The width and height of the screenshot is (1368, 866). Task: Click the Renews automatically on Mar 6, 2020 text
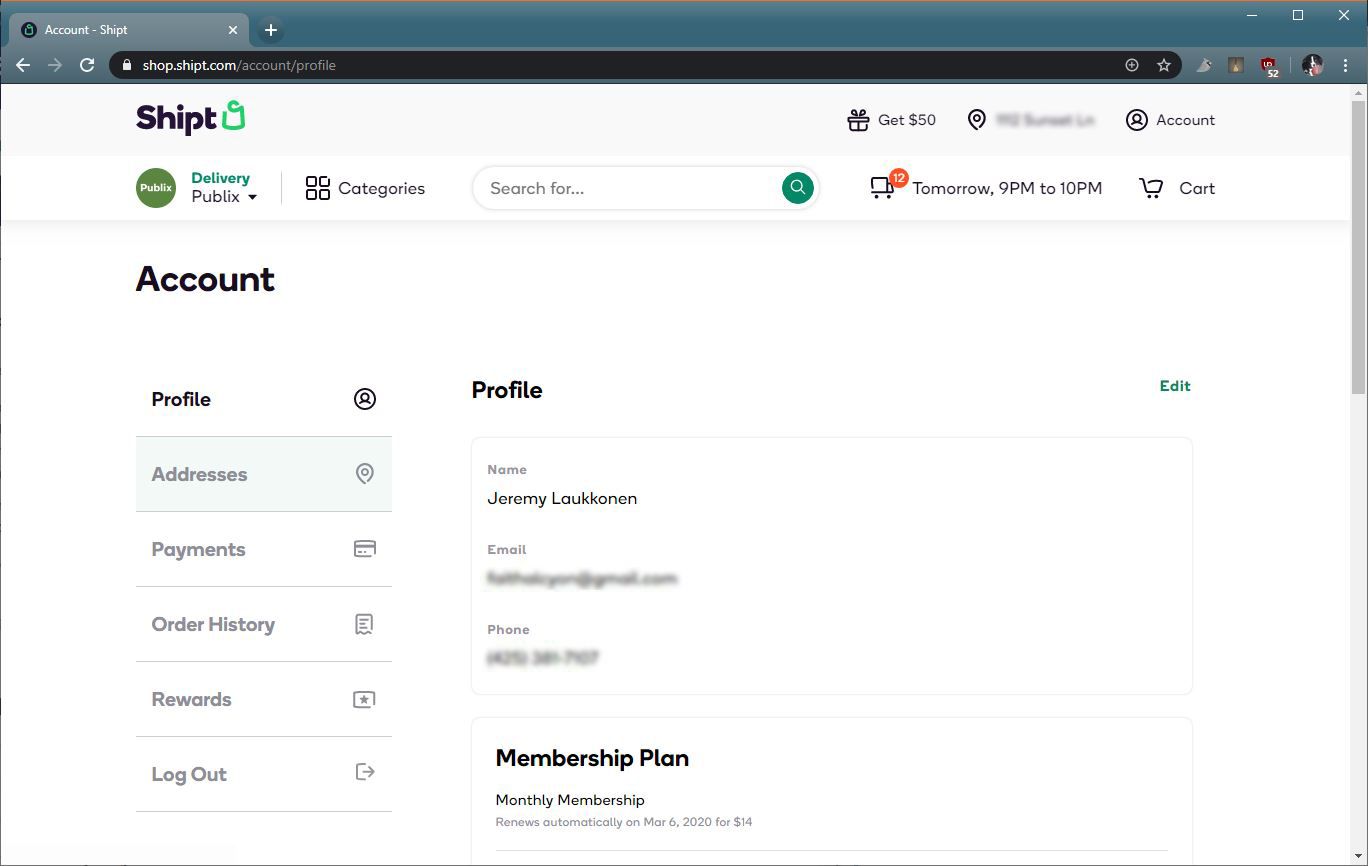coord(624,822)
